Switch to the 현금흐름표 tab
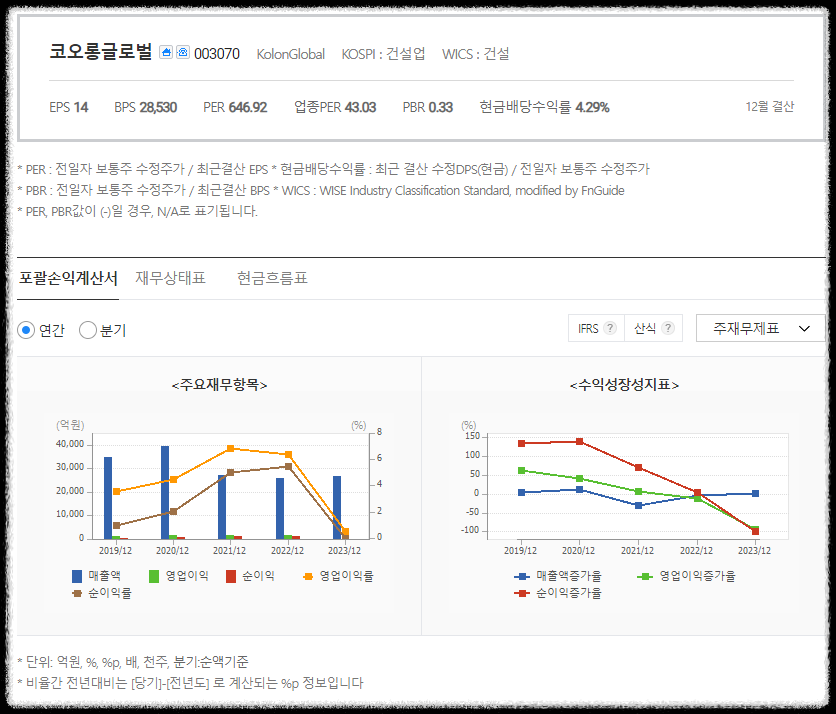The width and height of the screenshot is (836, 714). [272, 278]
